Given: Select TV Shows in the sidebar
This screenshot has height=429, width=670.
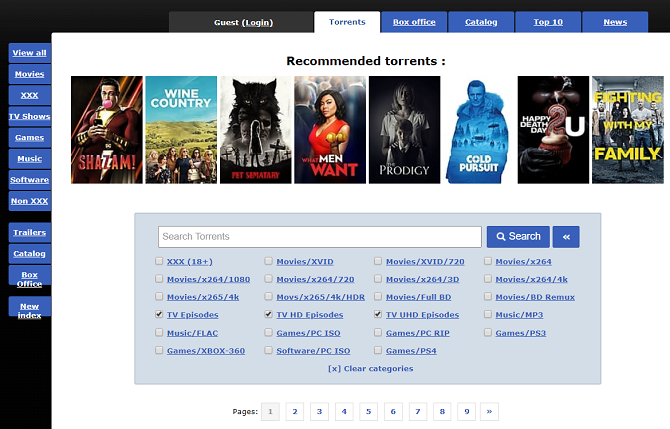Looking at the screenshot, I should click(x=29, y=117).
